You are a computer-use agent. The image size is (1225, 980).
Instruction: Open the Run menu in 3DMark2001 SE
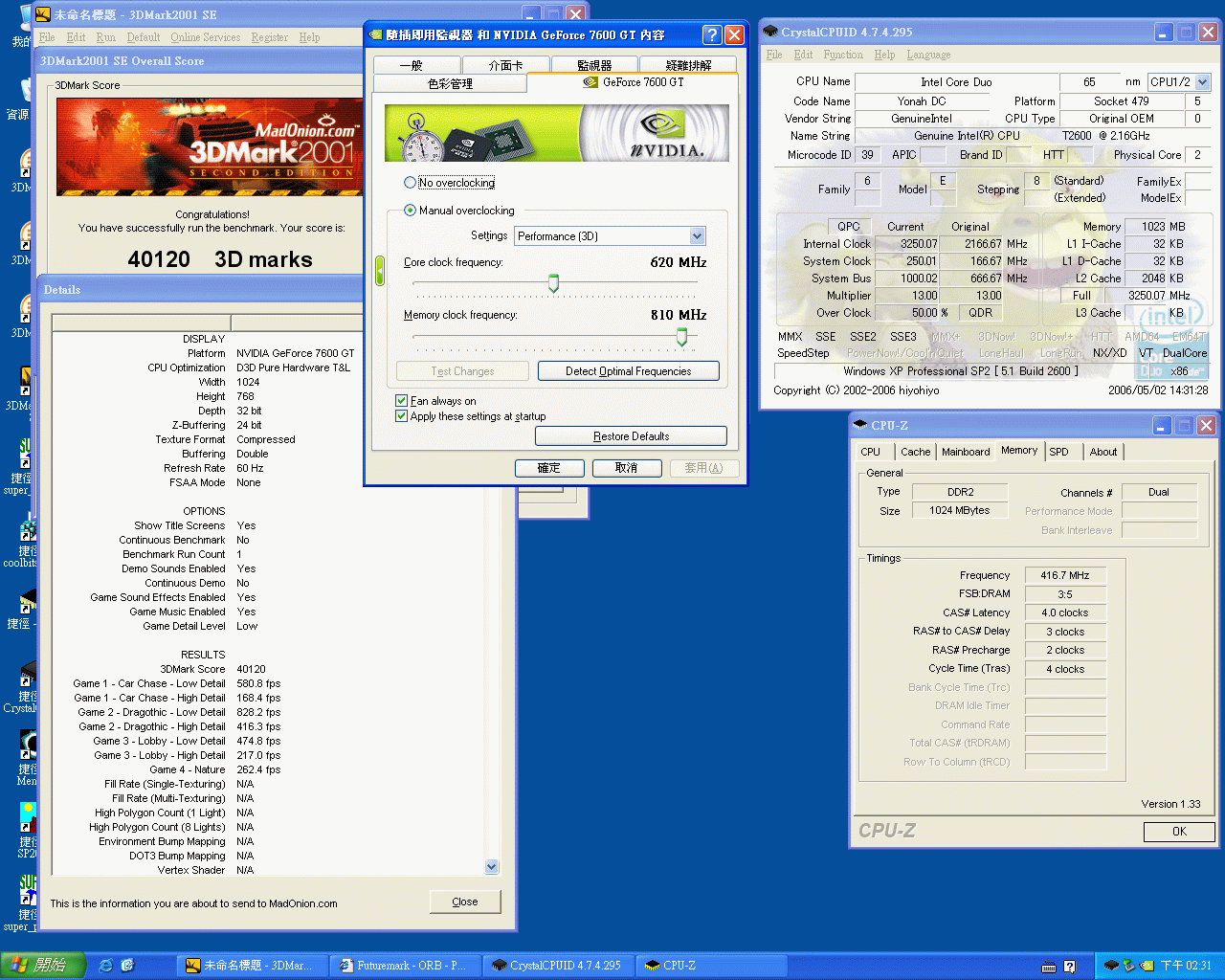[106, 37]
